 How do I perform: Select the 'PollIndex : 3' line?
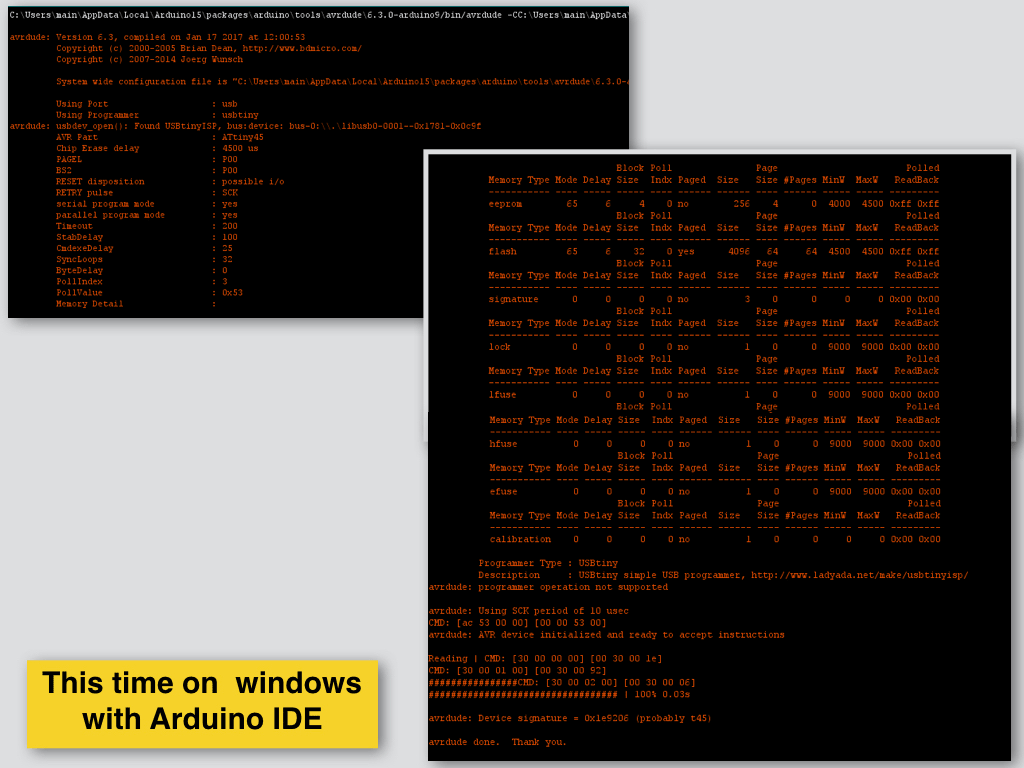tap(142, 281)
